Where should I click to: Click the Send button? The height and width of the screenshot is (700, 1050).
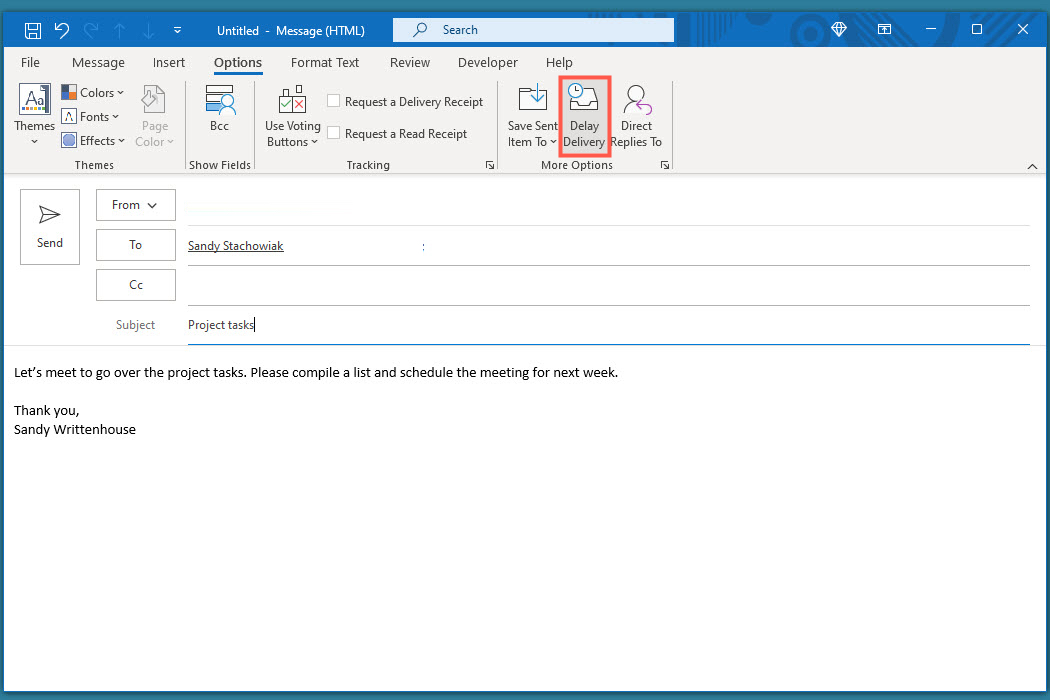pyautogui.click(x=49, y=226)
